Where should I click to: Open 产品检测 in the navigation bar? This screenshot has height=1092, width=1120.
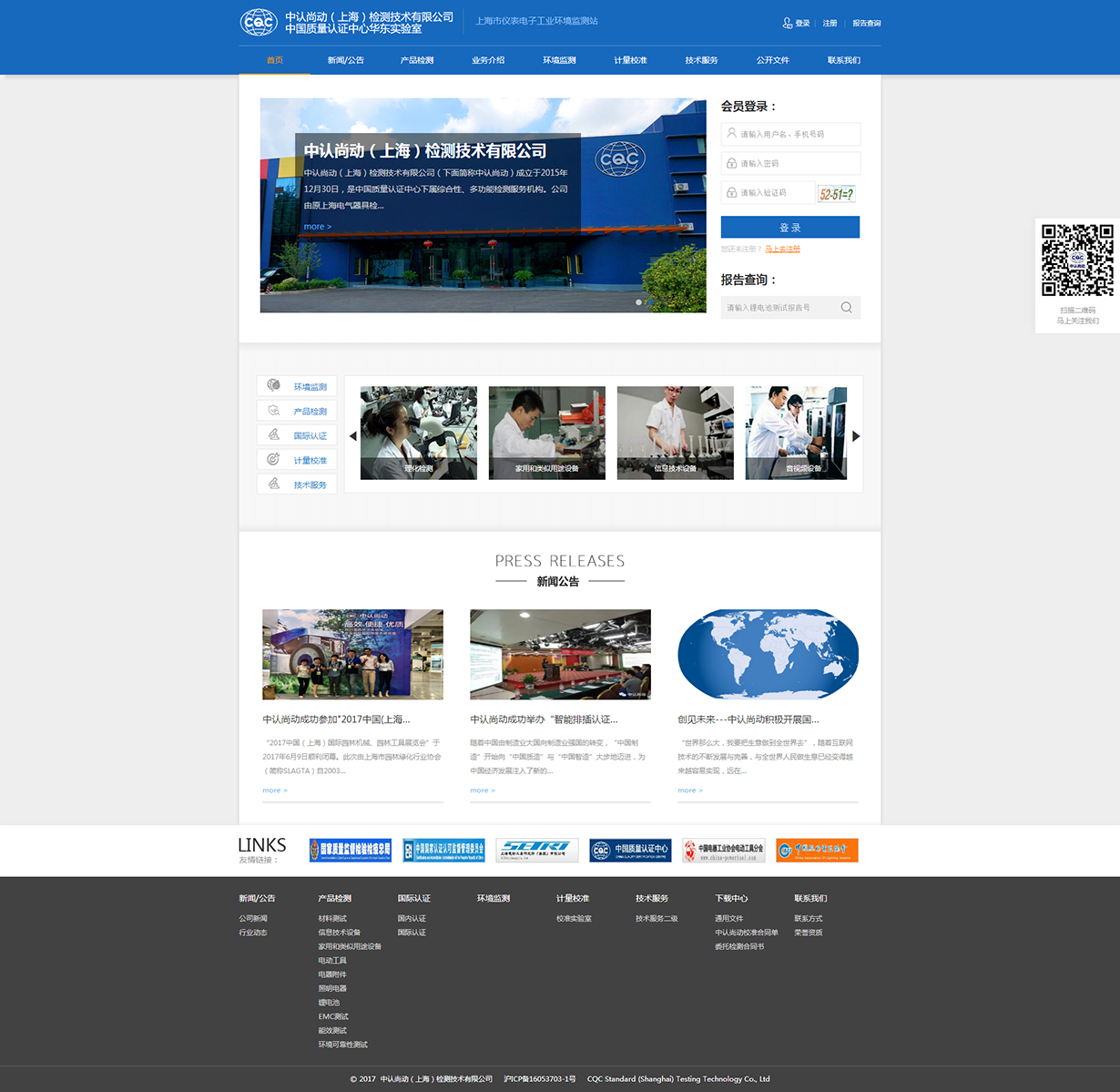[x=417, y=60]
